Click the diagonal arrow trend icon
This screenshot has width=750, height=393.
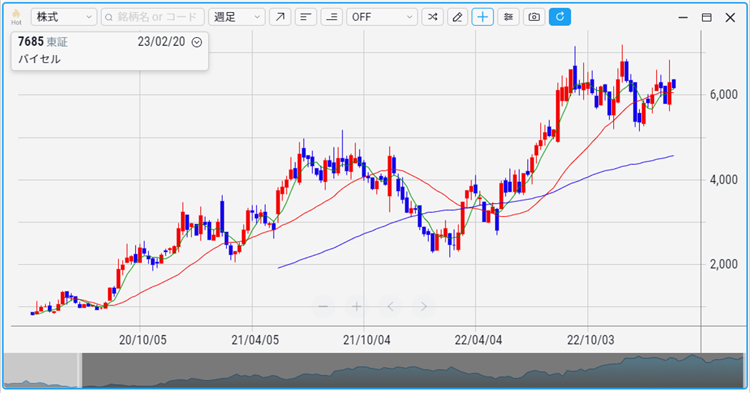point(280,17)
